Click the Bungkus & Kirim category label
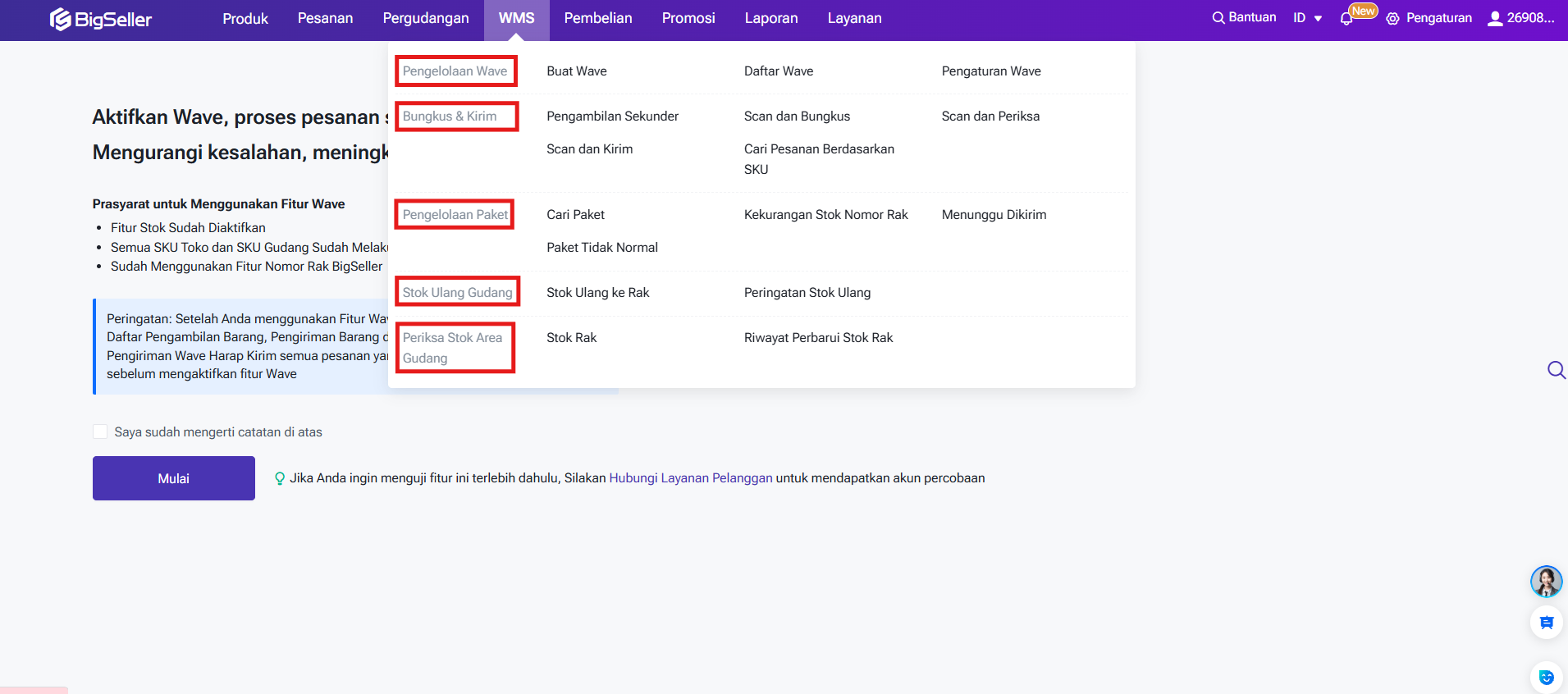1568x694 pixels. pos(450,116)
